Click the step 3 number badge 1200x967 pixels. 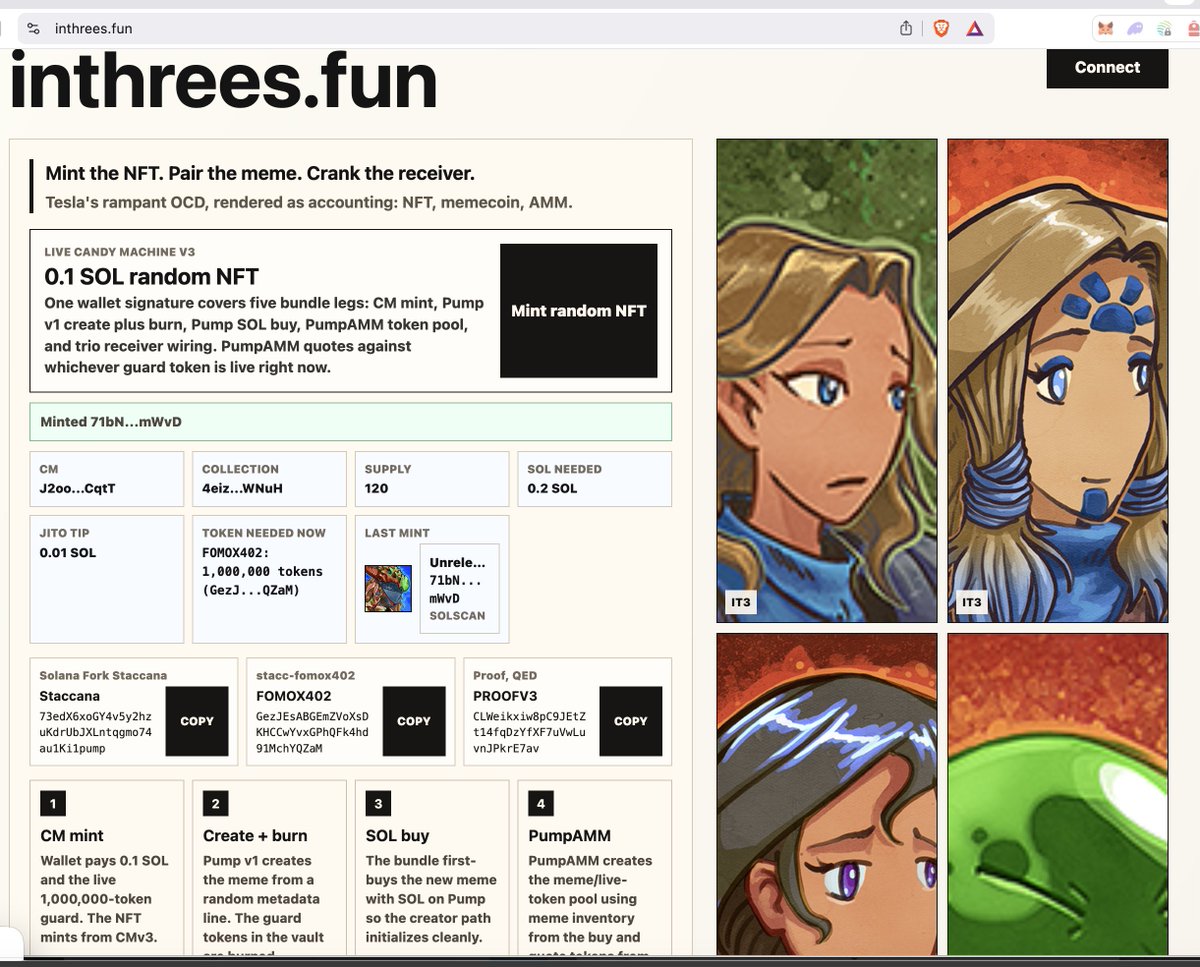[x=377, y=803]
